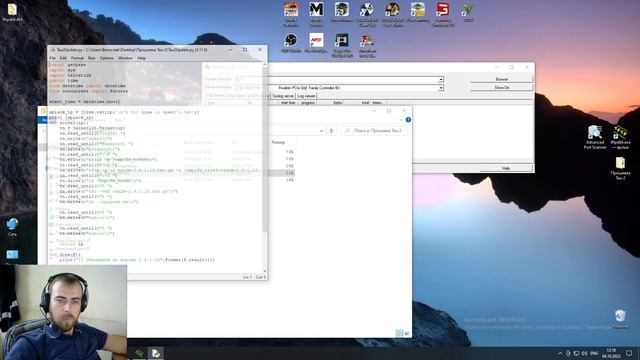This screenshot has height=360, width=640.
Task: Open the Прошивка Tau-2 desktop folder
Action: [620, 168]
